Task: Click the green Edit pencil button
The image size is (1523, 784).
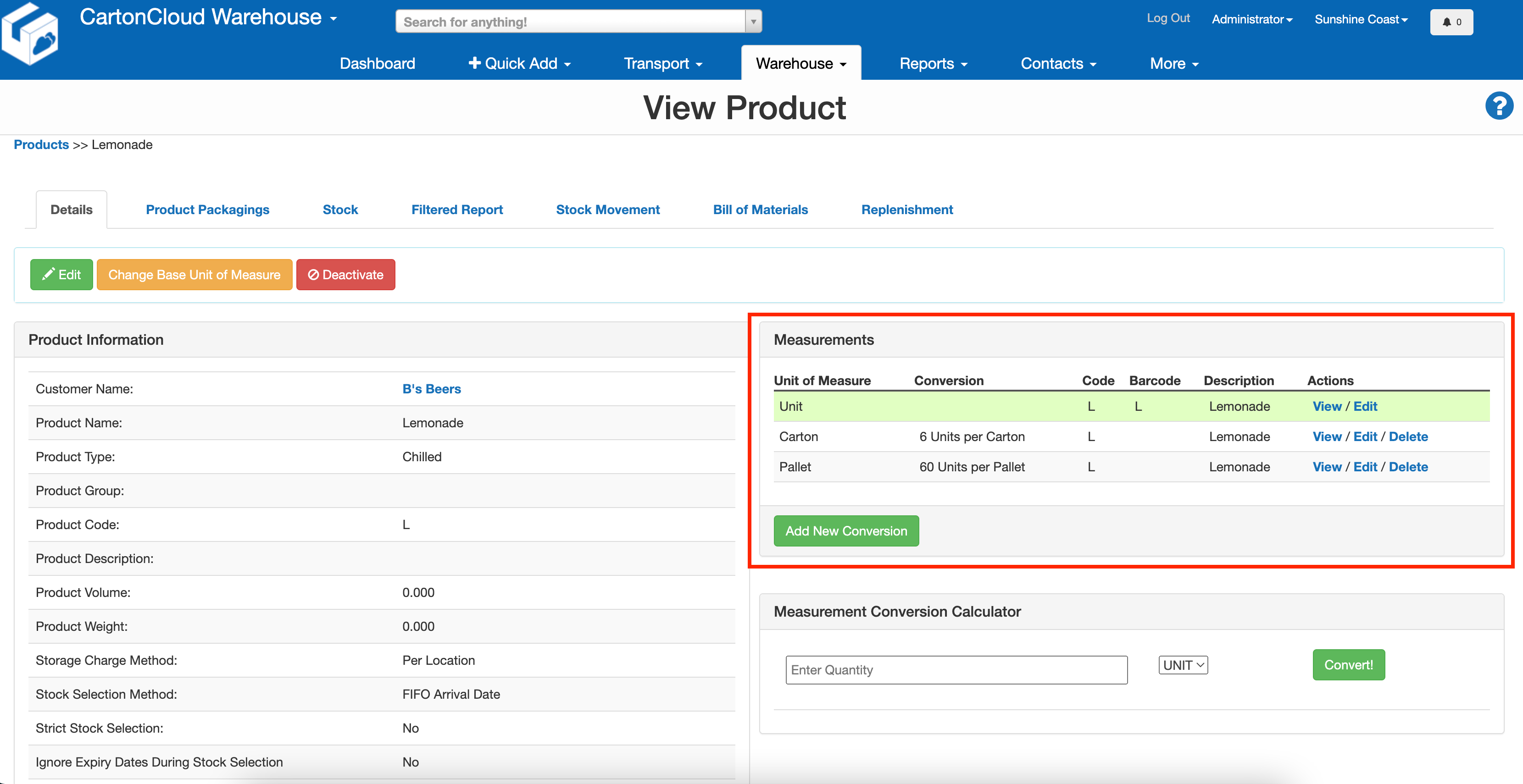Action: click(61, 275)
